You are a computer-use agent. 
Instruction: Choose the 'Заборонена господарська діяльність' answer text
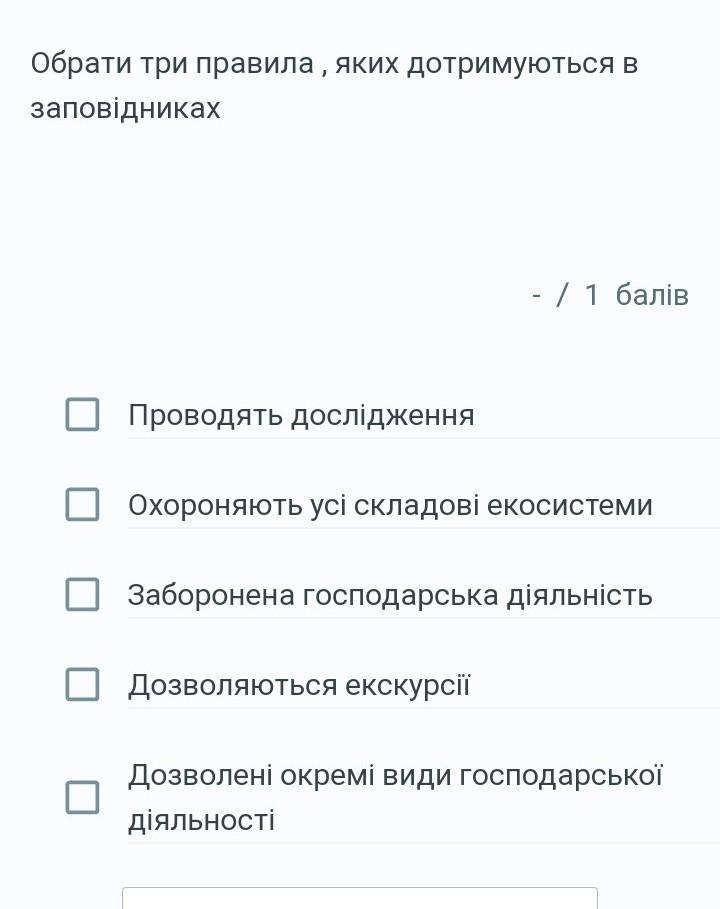coord(390,595)
